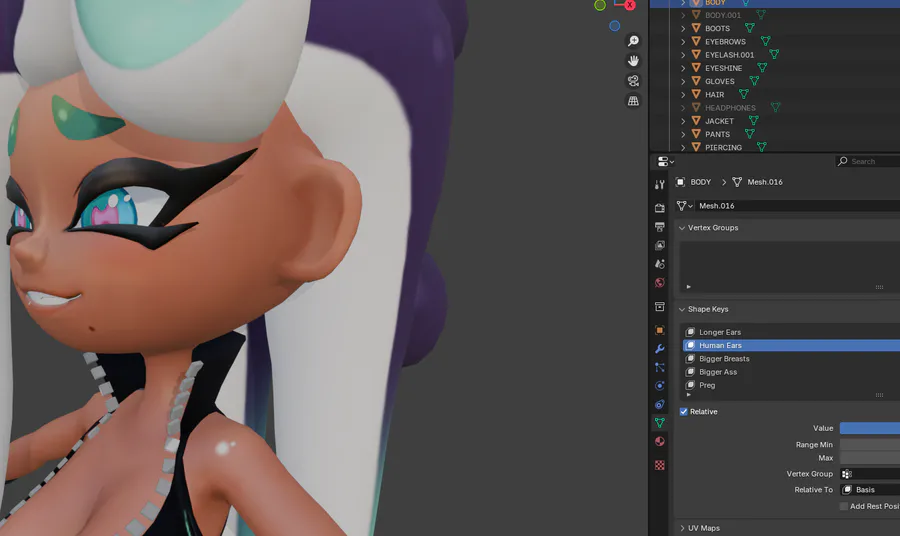Click mesh data icon next to HAIR
900x536 pixels.
tap(744, 94)
